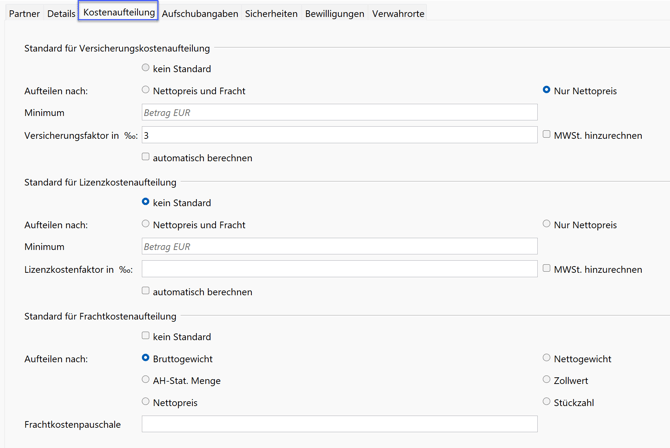Click the Versicherungsfaktor input field
Viewport: 670px width, 448px height.
[339, 135]
